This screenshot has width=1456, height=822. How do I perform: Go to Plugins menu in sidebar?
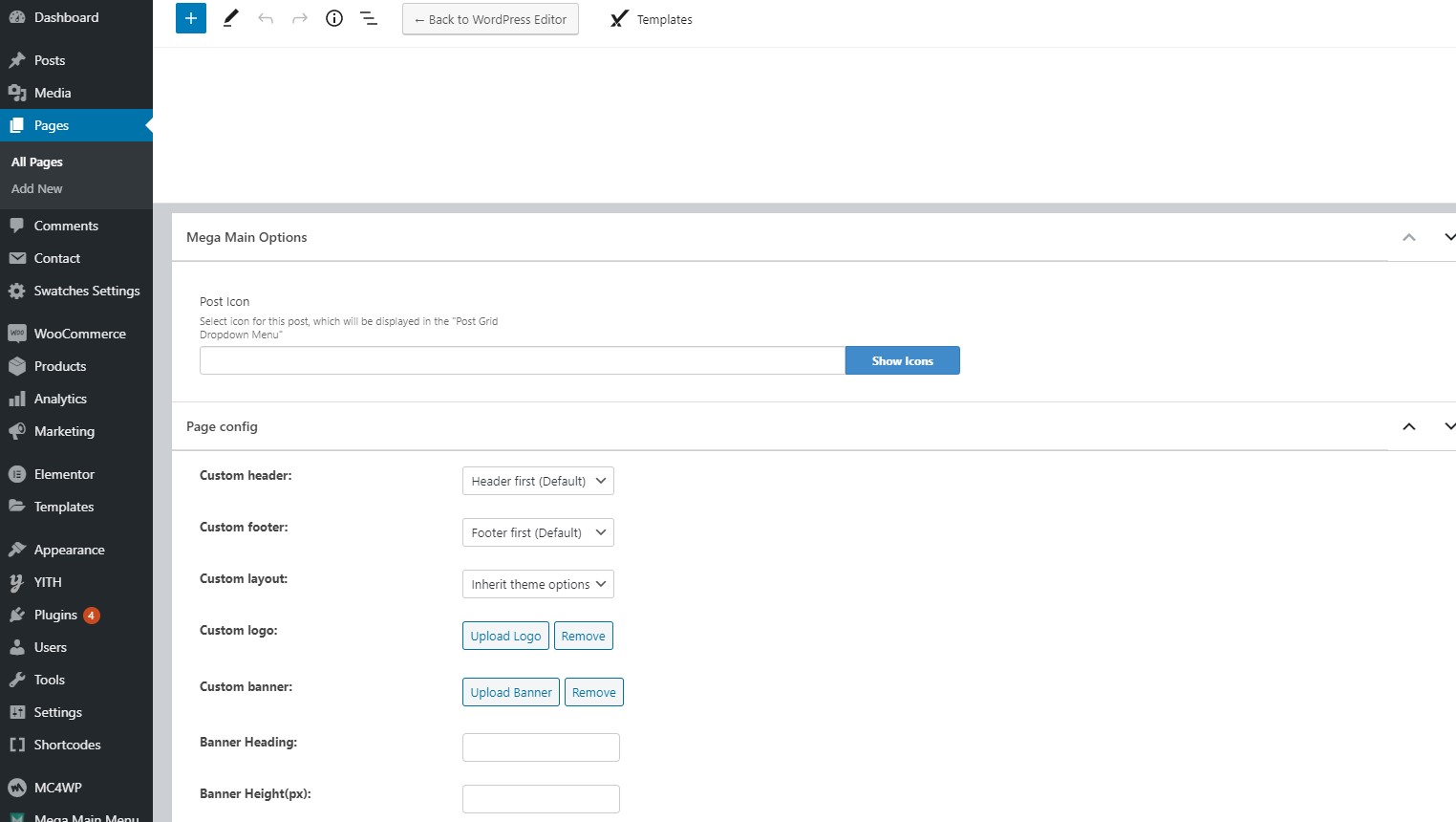click(x=55, y=615)
